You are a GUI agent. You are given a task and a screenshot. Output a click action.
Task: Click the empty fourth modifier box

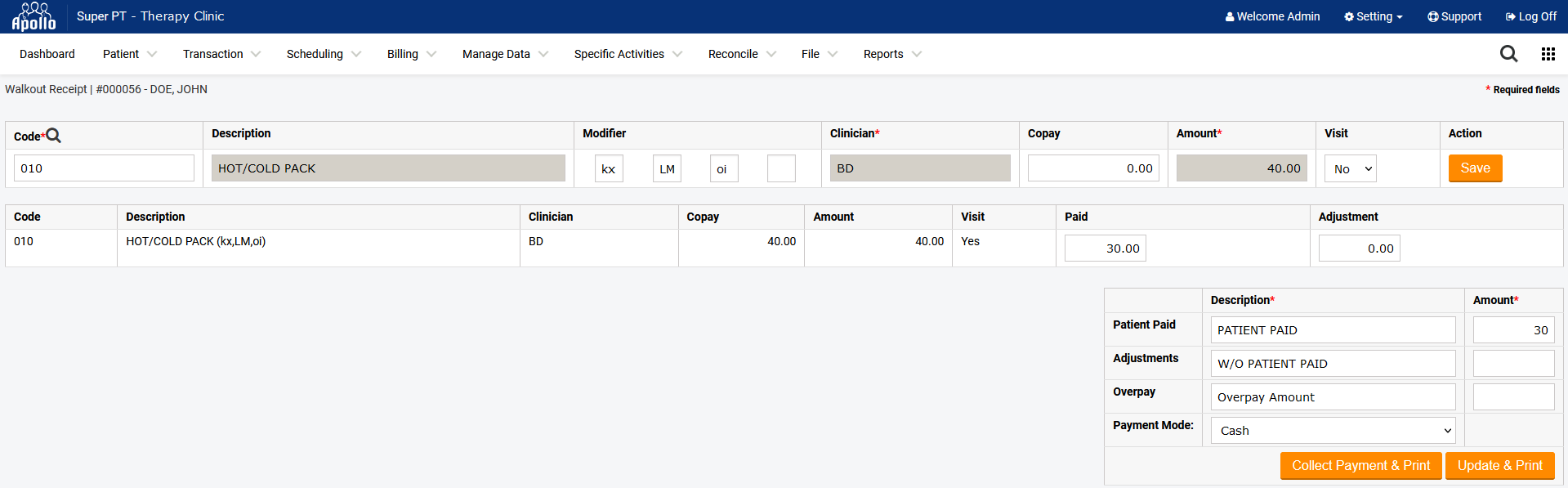click(x=780, y=168)
